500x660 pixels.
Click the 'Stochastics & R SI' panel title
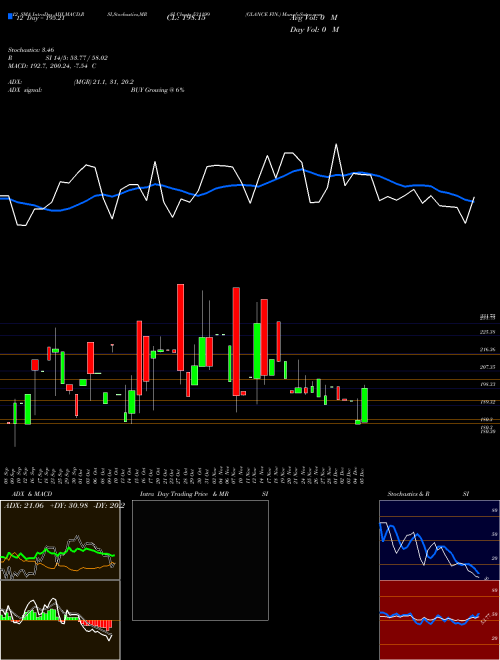(428, 494)
